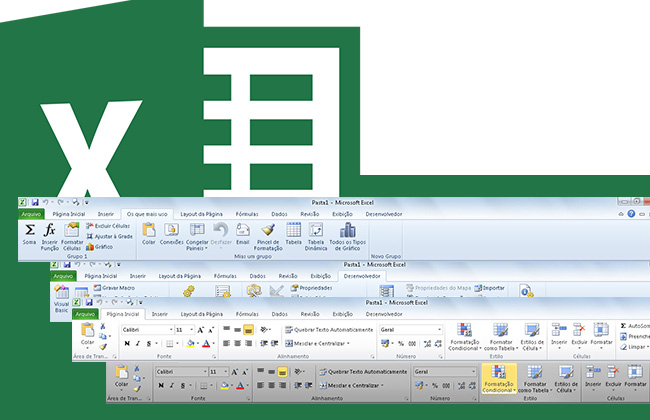Save via floppy icon in topmost title bar

tap(35, 202)
